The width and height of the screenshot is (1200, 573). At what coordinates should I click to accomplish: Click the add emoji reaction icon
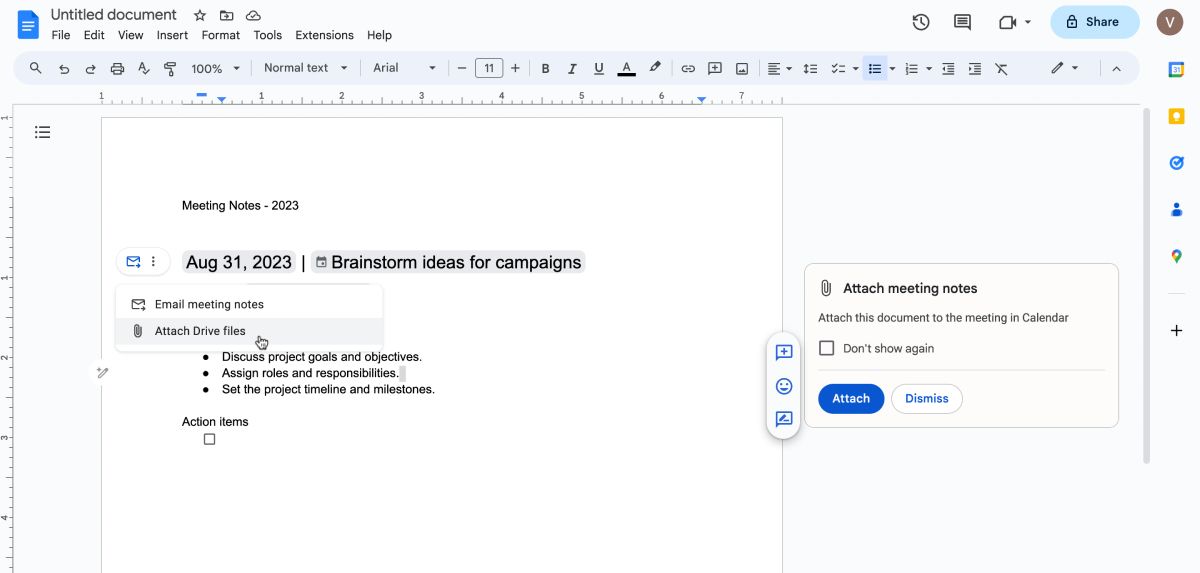[784, 386]
